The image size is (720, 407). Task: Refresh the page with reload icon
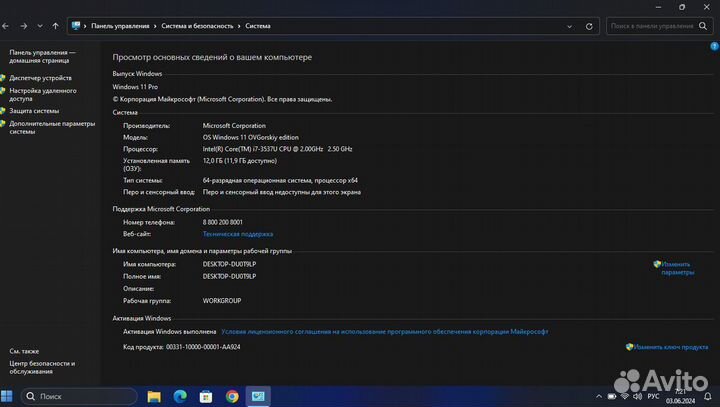(x=589, y=27)
